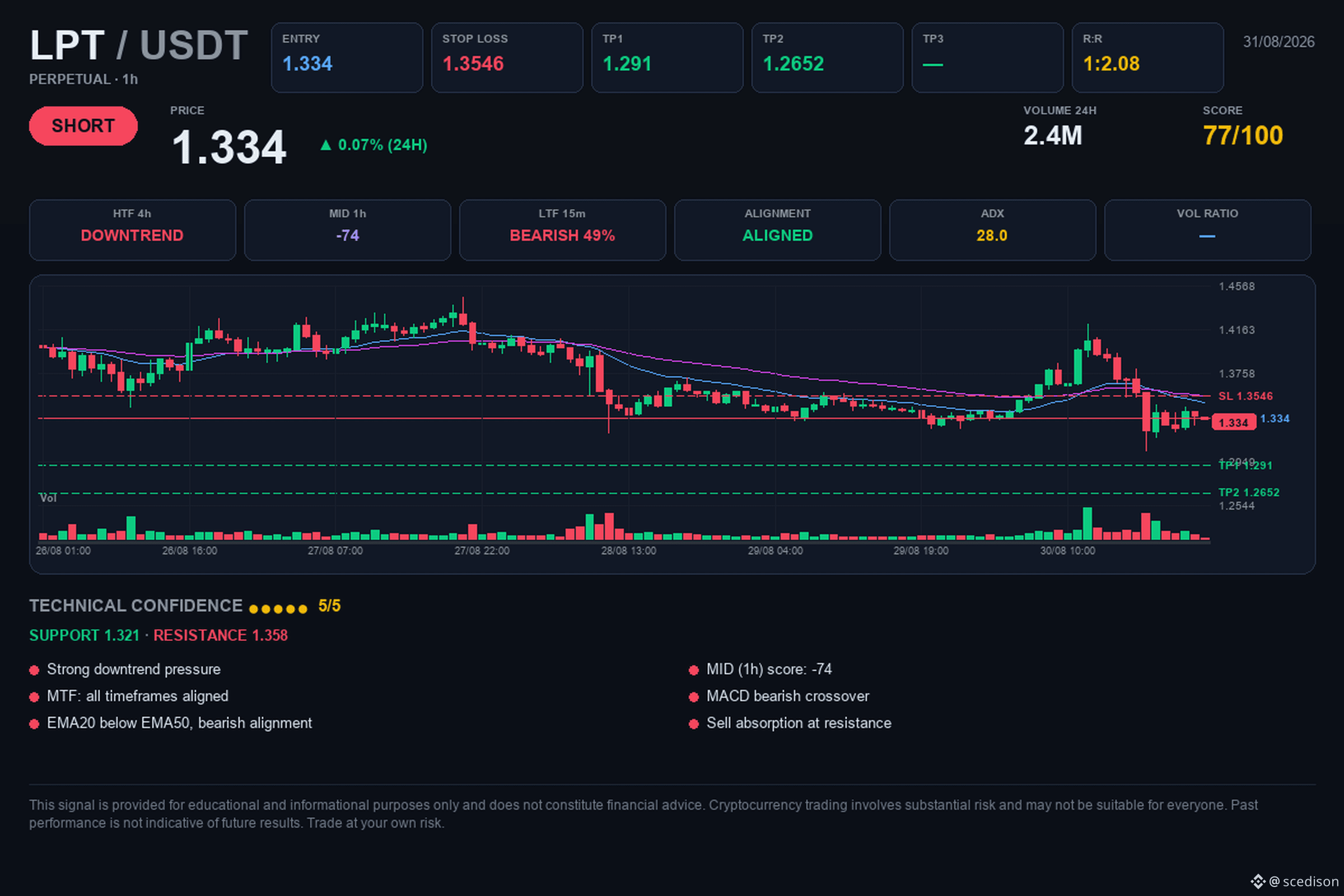Click the RESISTANCE 1.358 text
The image size is (1344, 896).
(x=221, y=636)
